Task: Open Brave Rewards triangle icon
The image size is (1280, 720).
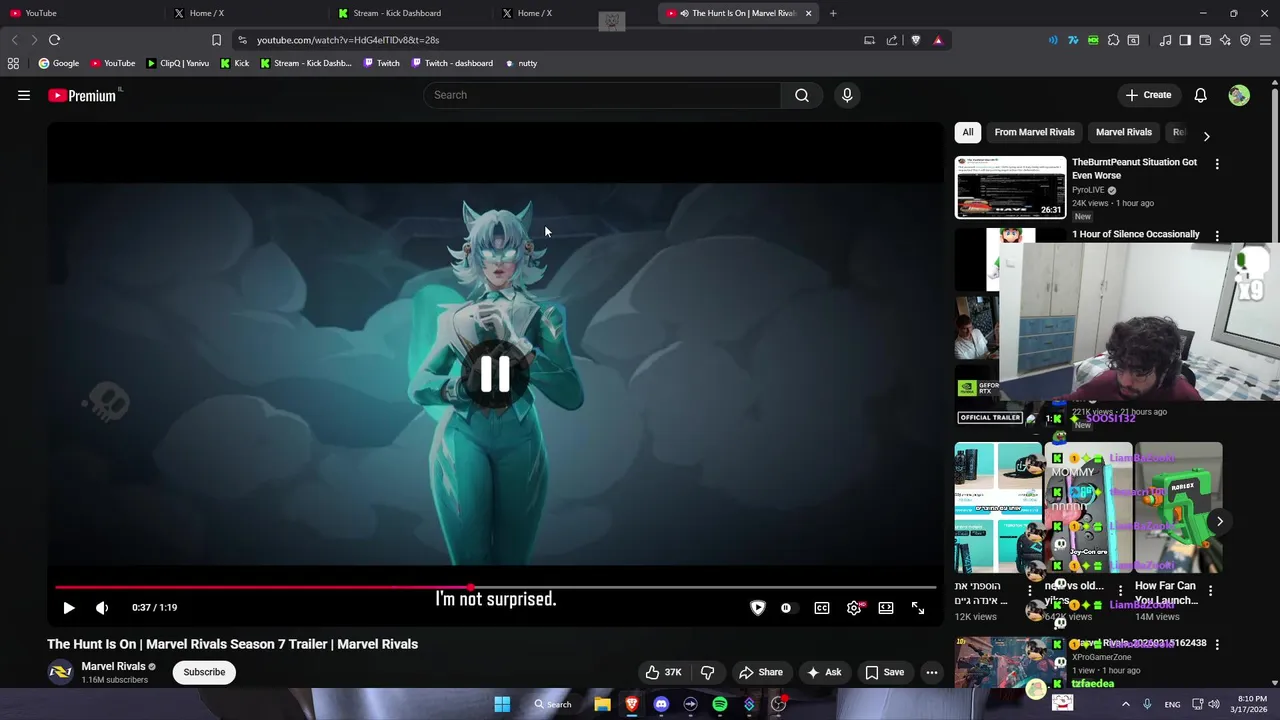Action: tap(938, 40)
